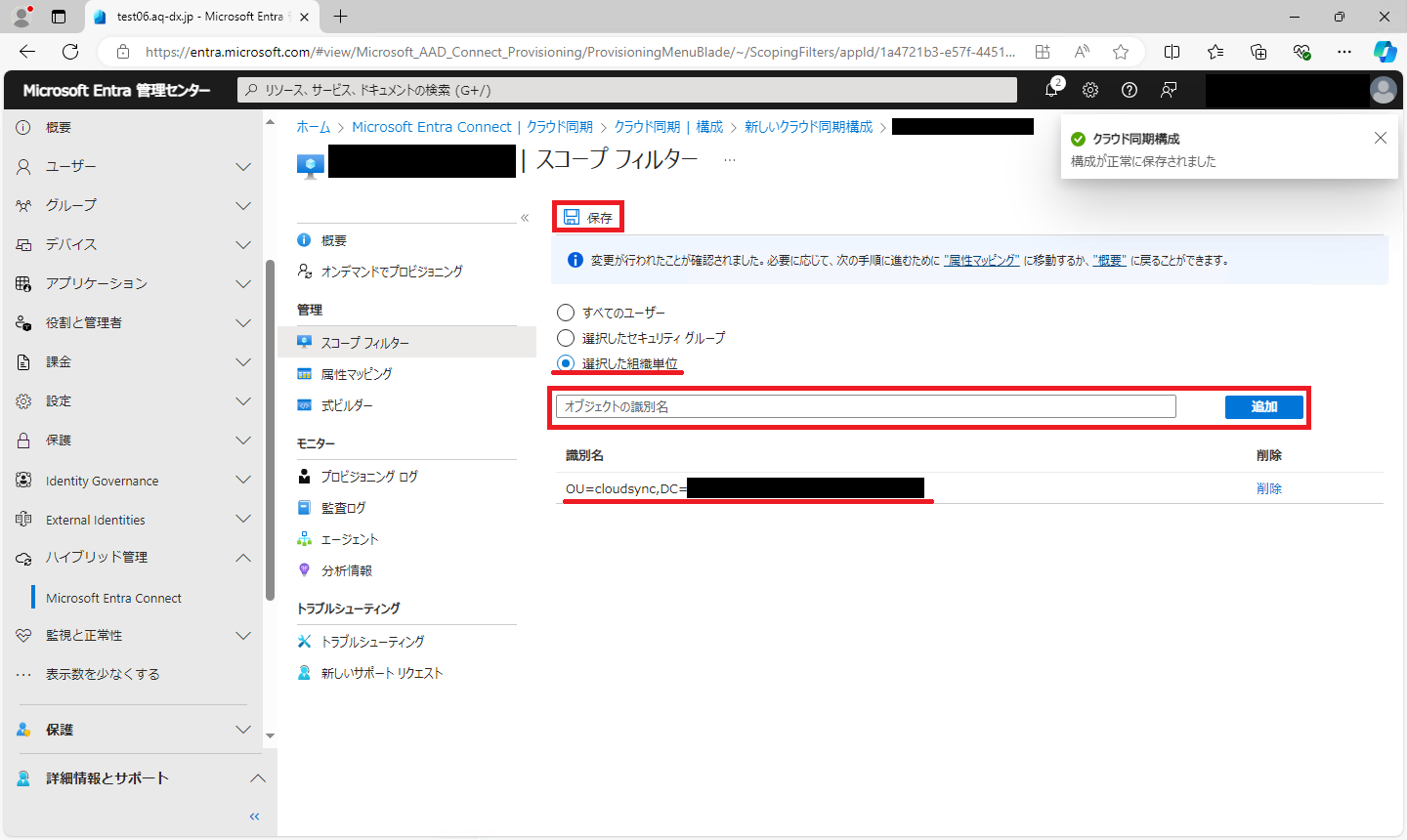Open External Identities sidebar item

(96, 520)
